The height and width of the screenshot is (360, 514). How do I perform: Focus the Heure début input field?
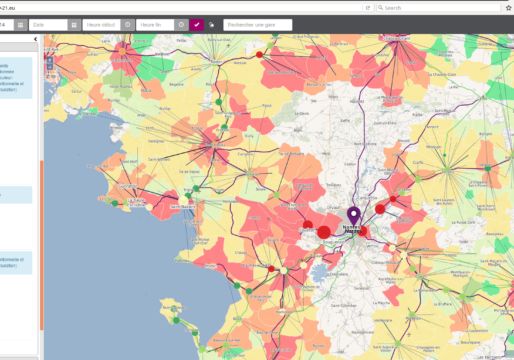pos(102,25)
